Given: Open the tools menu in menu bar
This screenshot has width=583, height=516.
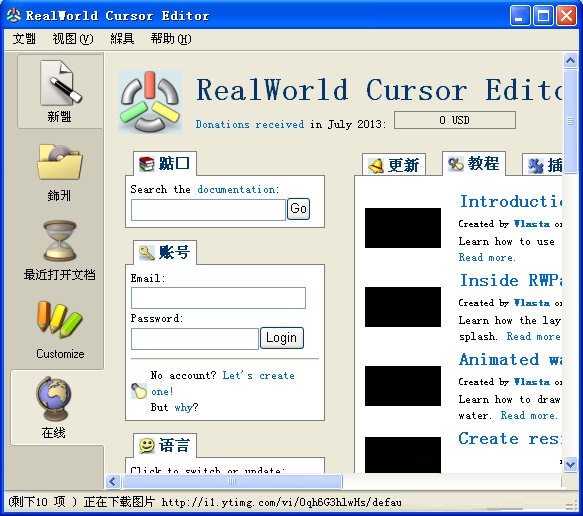Looking at the screenshot, I should (122, 39).
